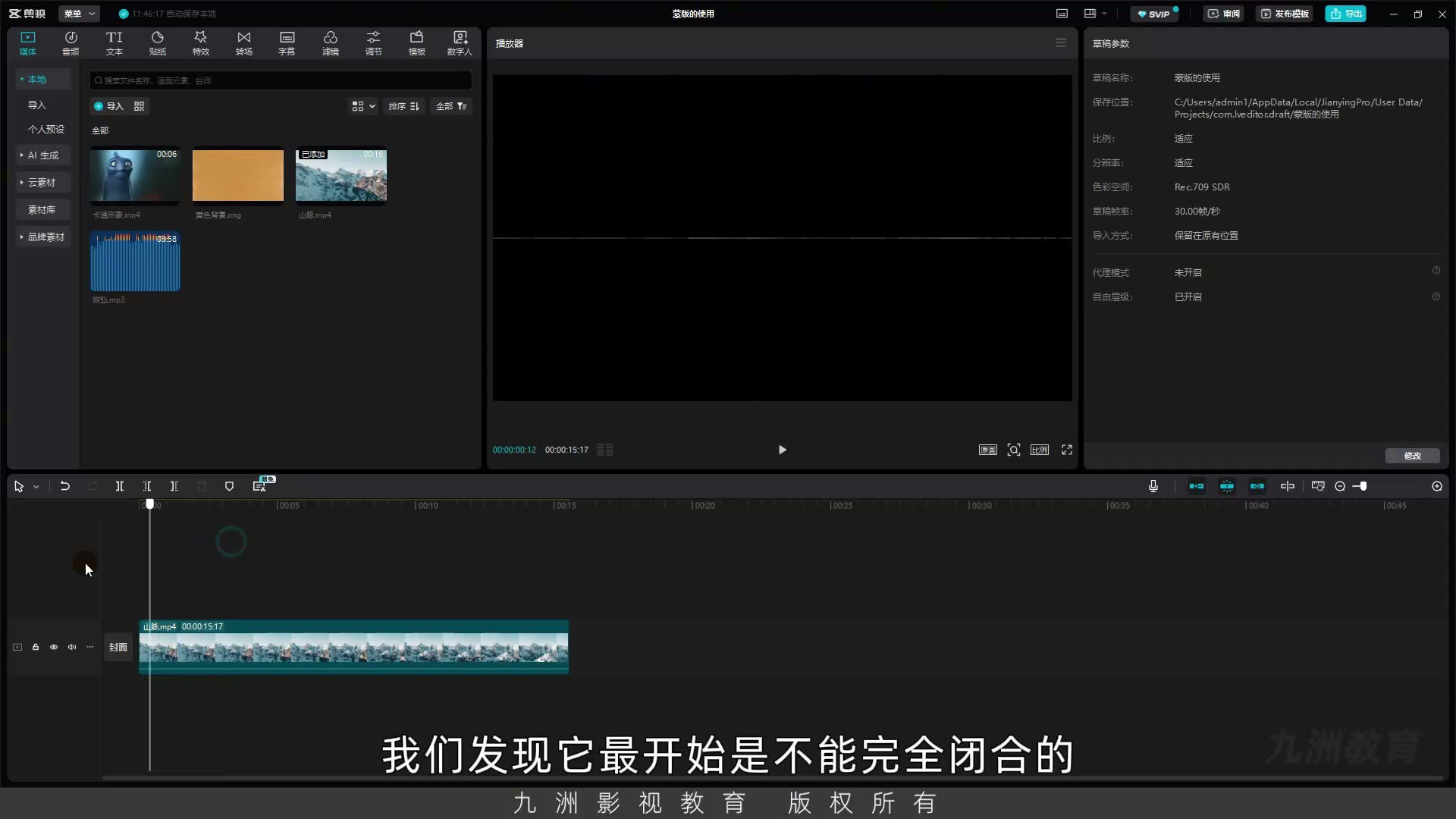Screen dimensions: 1456x819
Task: Zoom out the timeline with minus icon
Action: pyautogui.click(x=1340, y=486)
